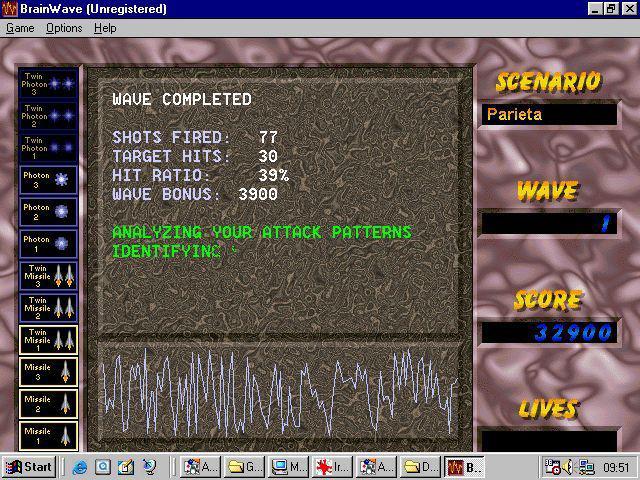Click the SHOTS FIRED 77 line
Image resolution: width=640 pixels, height=480 pixels.
[195, 137]
